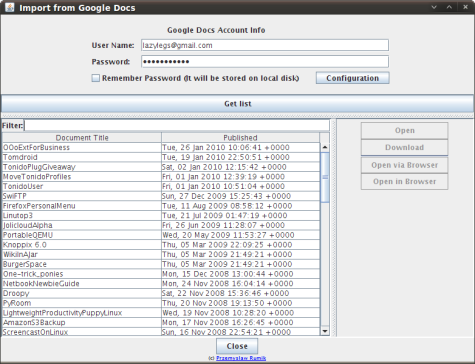475x364 pixels.
Task: Select the Knoppix 6.0 document
Action: [82, 245]
